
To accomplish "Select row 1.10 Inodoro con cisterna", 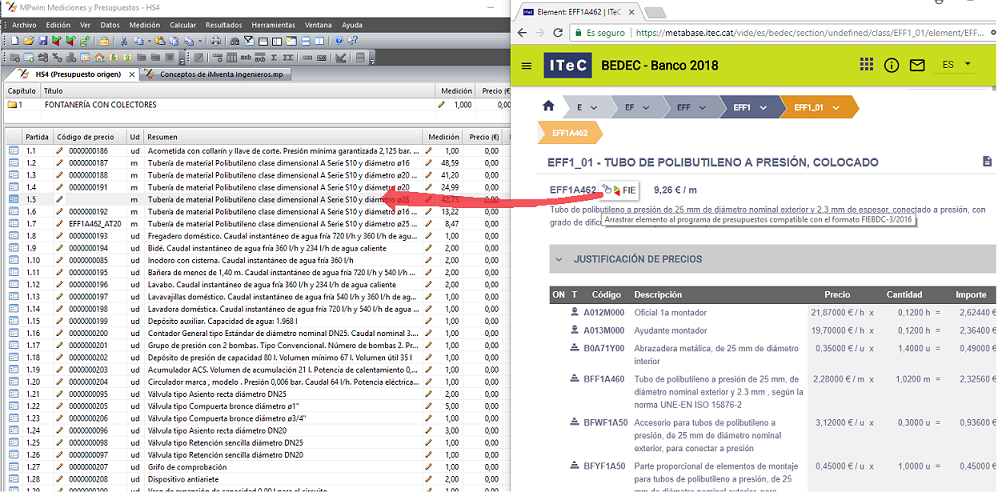I will [257, 260].
